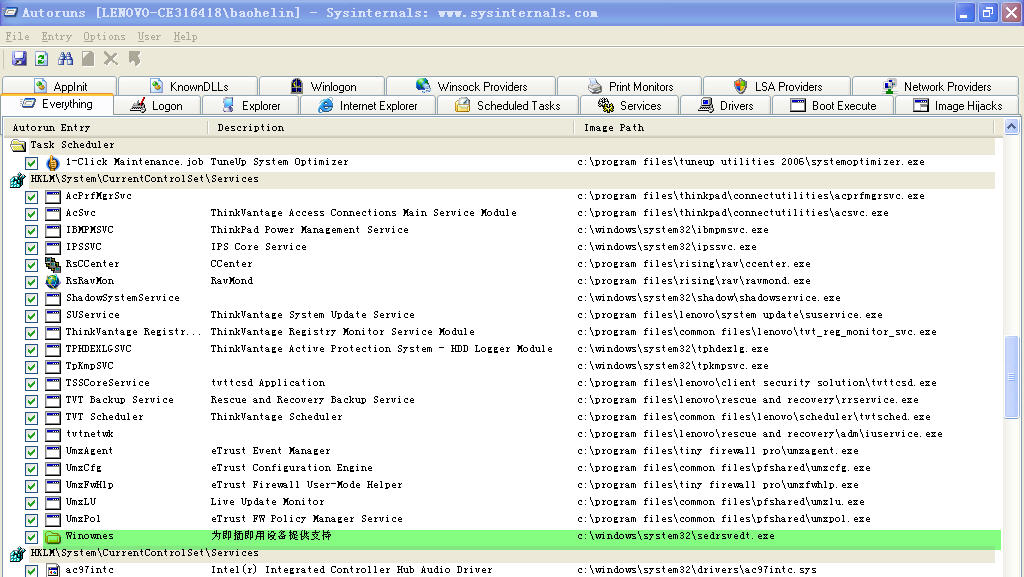Viewport: 1024px width, 577px height.
Task: Open the Options menu
Action: point(104,37)
